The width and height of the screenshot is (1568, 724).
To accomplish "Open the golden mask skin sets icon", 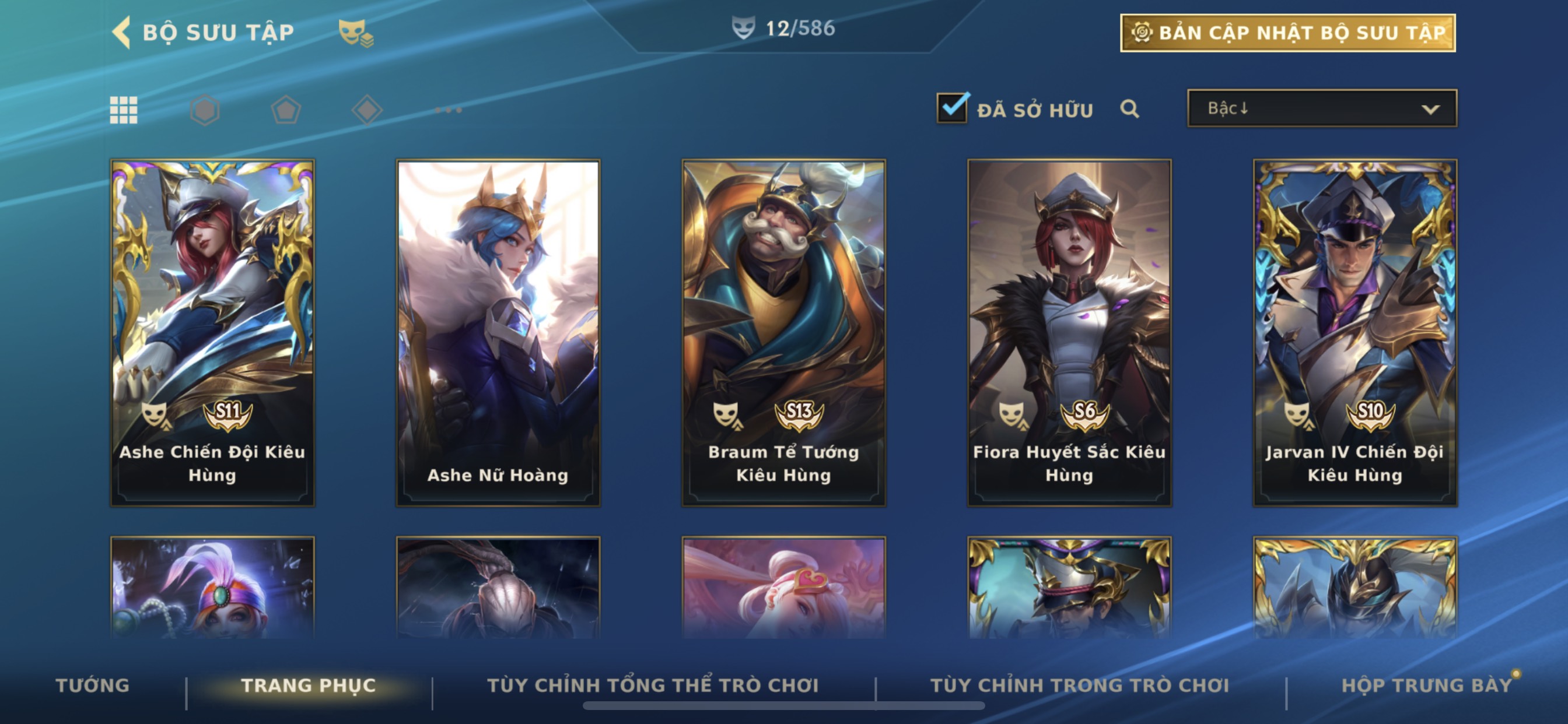I will click(356, 33).
